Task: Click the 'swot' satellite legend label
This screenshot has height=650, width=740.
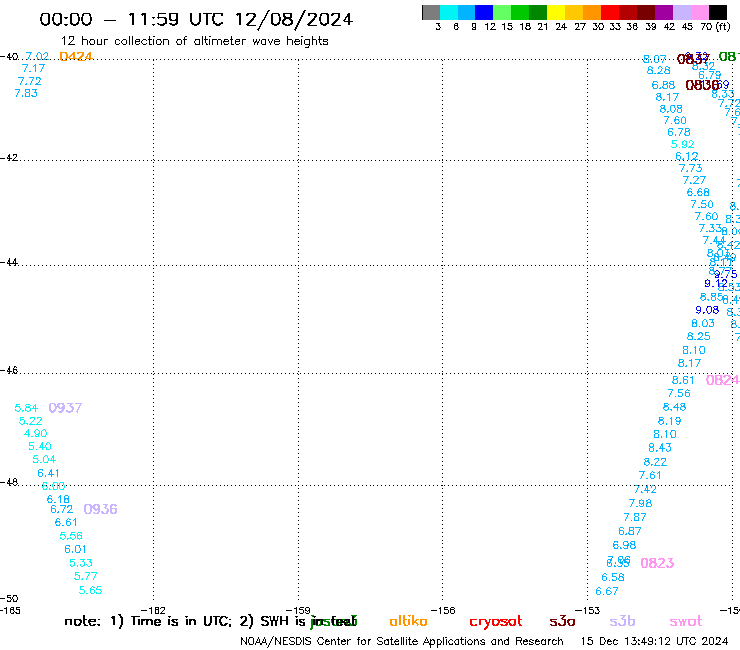Action: [x=686, y=622]
